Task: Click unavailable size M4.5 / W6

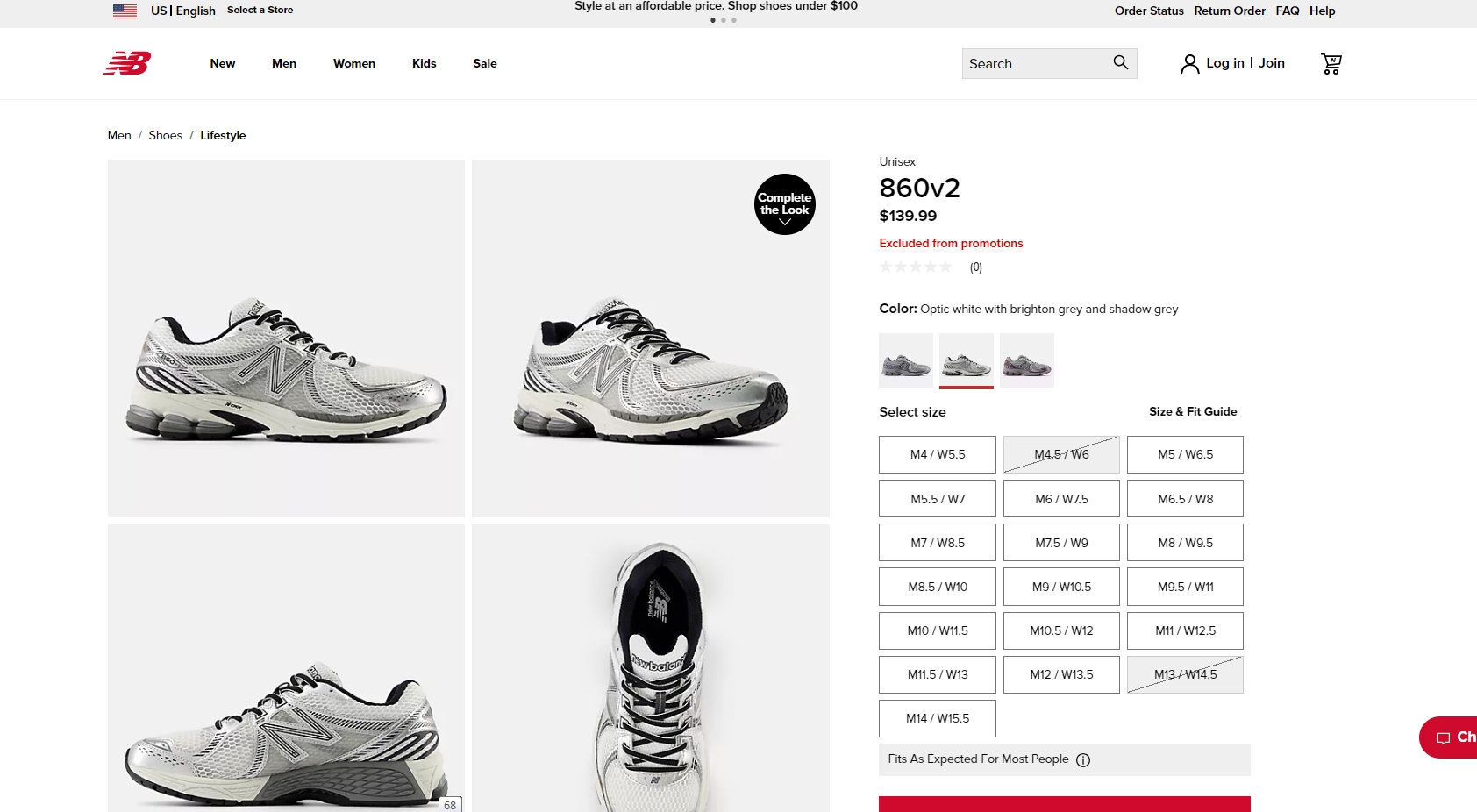Action: click(x=1061, y=454)
